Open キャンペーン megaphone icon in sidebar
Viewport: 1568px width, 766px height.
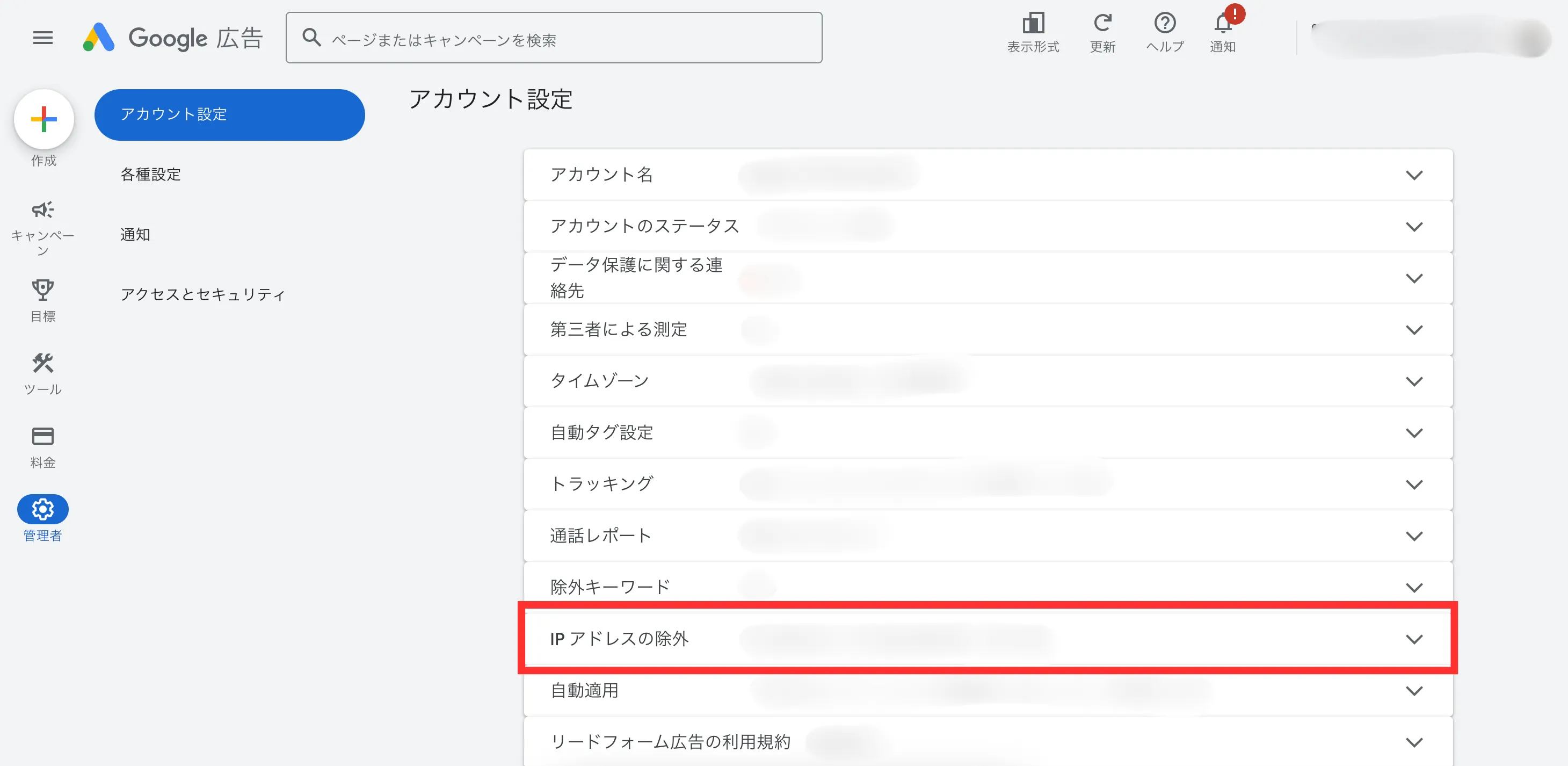(42, 210)
